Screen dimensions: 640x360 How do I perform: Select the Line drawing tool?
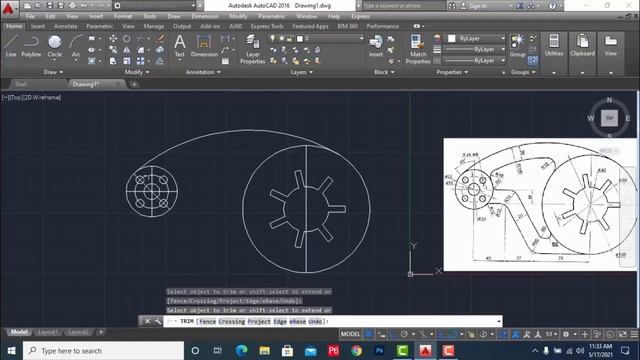11,46
